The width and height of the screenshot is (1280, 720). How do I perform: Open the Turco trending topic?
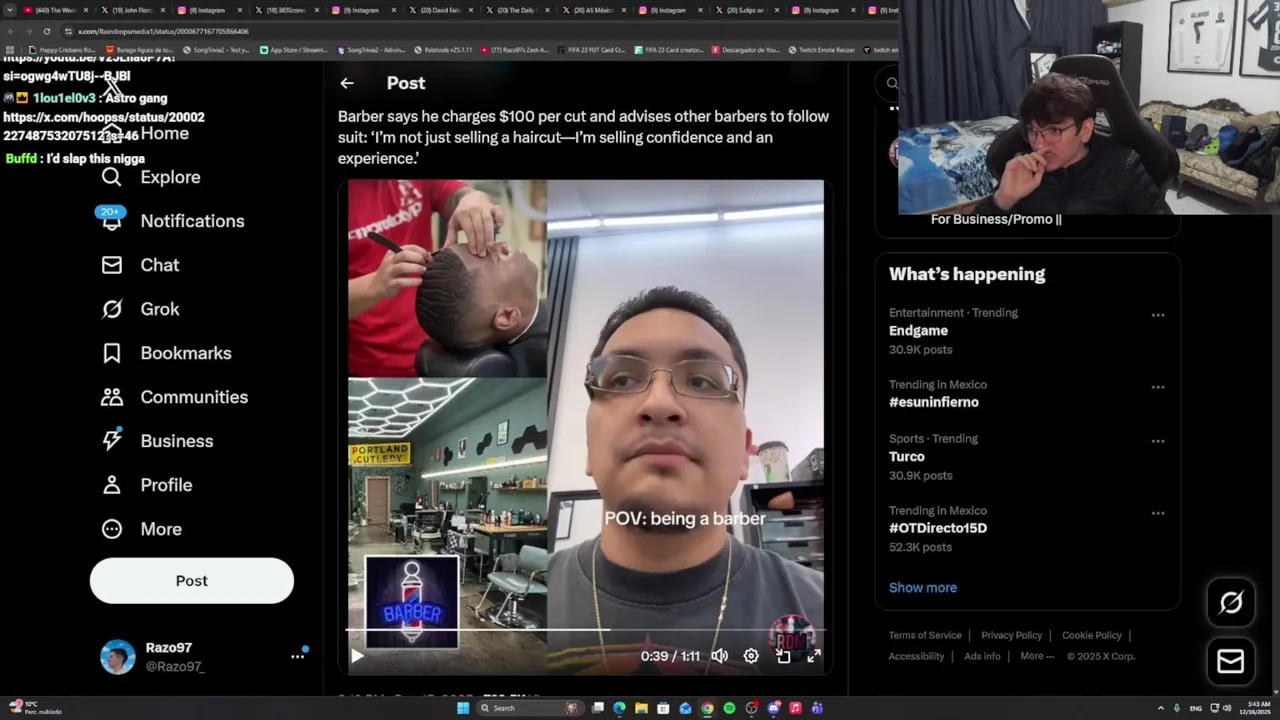coord(907,456)
